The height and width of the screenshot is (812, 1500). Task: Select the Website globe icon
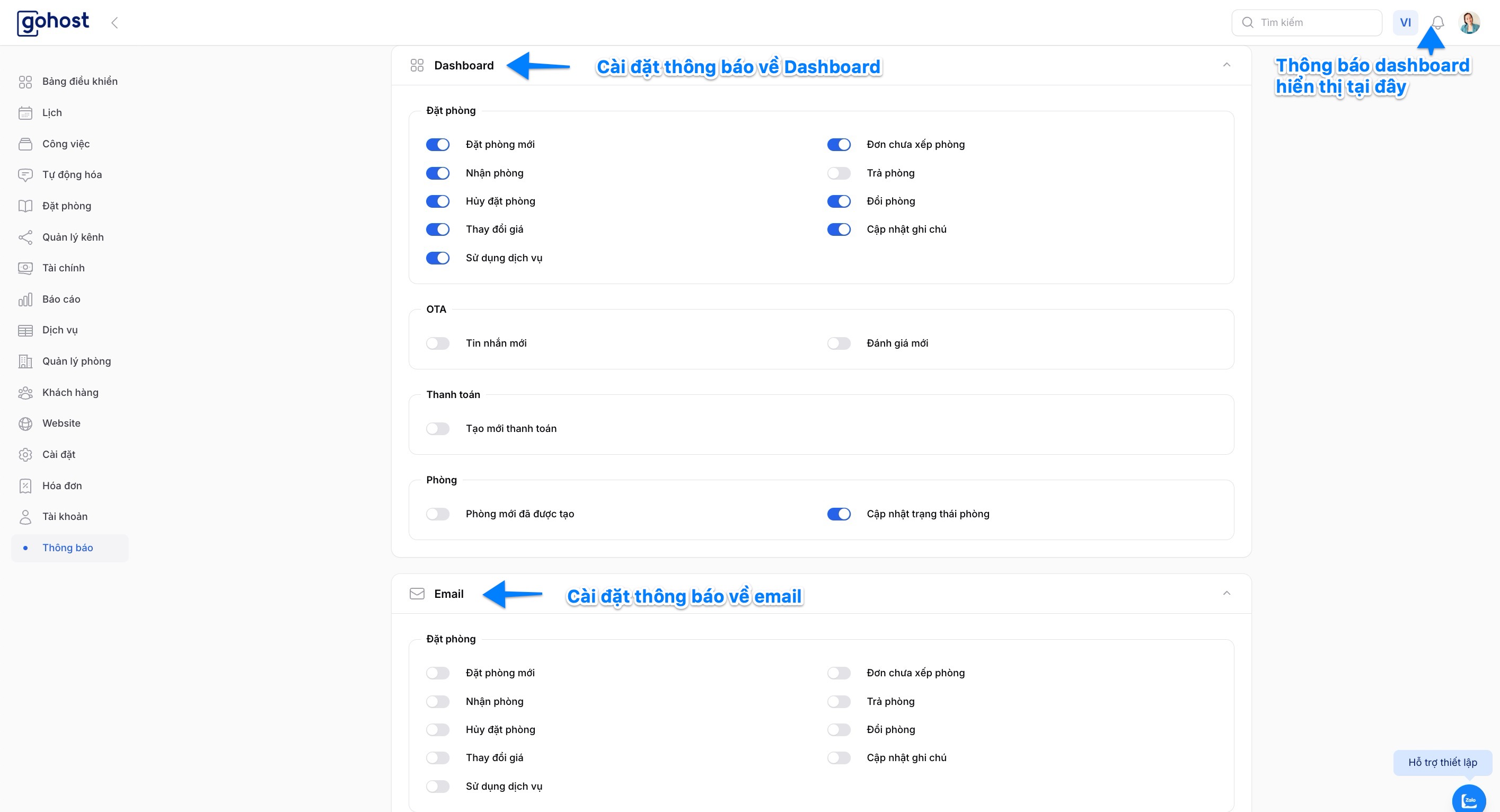[x=25, y=423]
